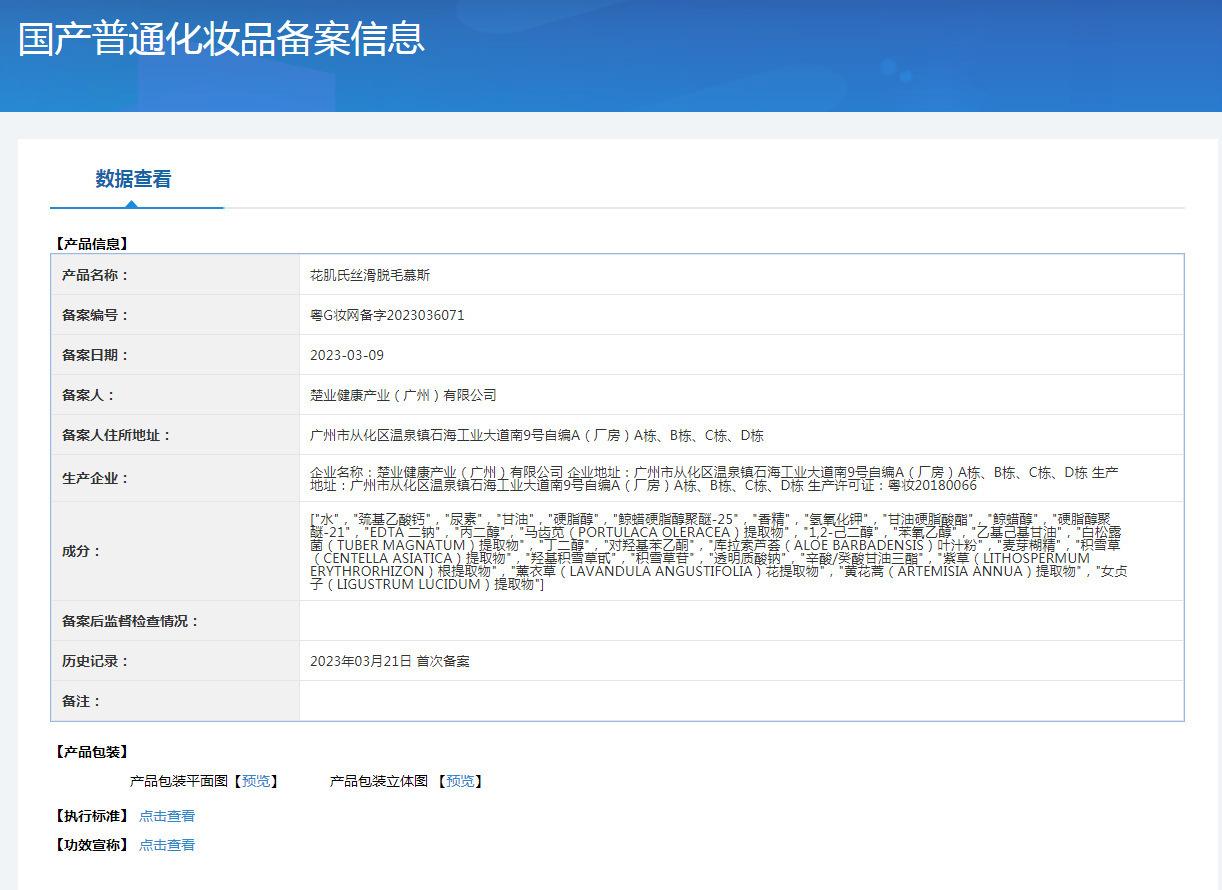Click the 【产品包装】 section heading
1222x890 pixels.
[x=91, y=752]
